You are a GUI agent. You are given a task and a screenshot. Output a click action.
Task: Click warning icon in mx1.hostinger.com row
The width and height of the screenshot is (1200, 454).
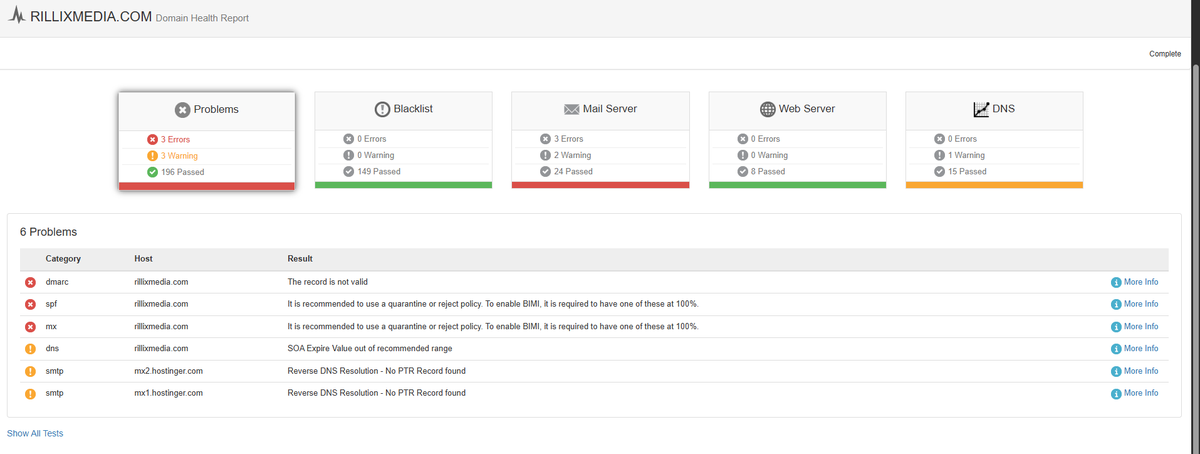(x=30, y=393)
